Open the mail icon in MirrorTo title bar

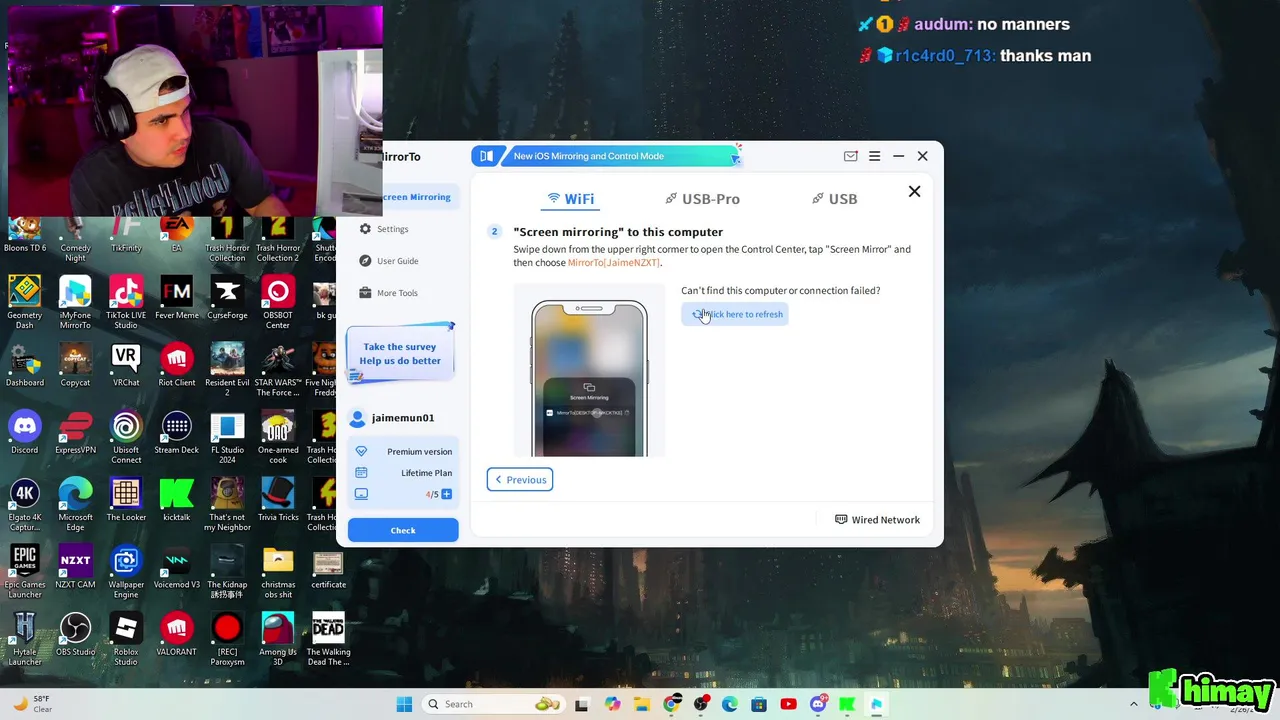click(850, 156)
